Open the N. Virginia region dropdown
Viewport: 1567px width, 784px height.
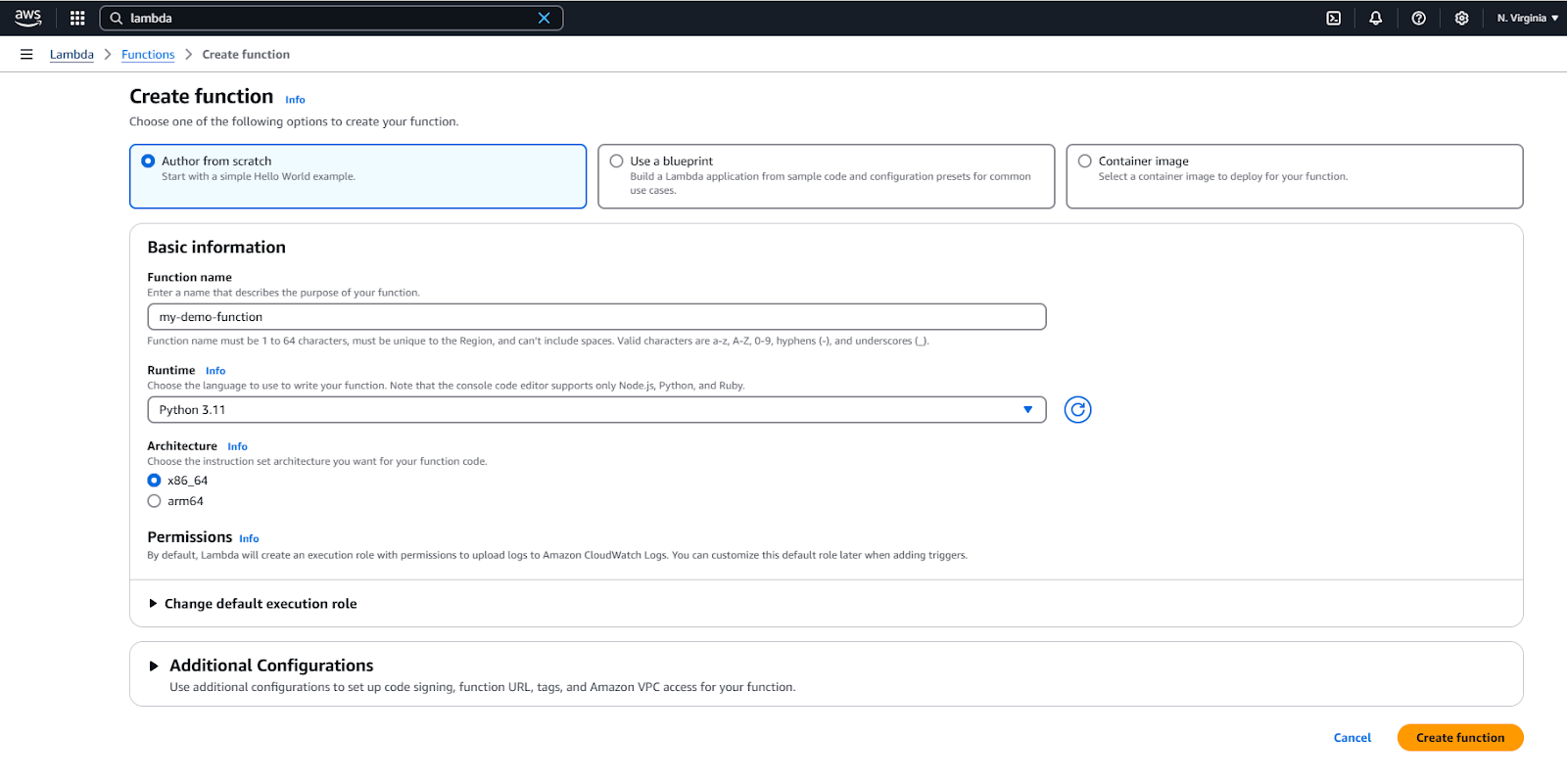coord(1527,18)
